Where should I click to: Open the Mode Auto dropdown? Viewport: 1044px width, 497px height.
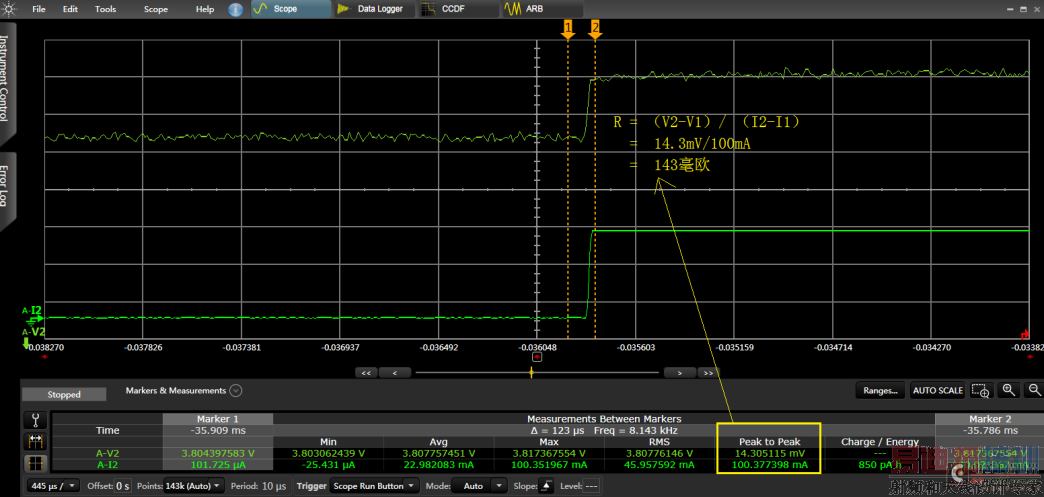[x=478, y=486]
